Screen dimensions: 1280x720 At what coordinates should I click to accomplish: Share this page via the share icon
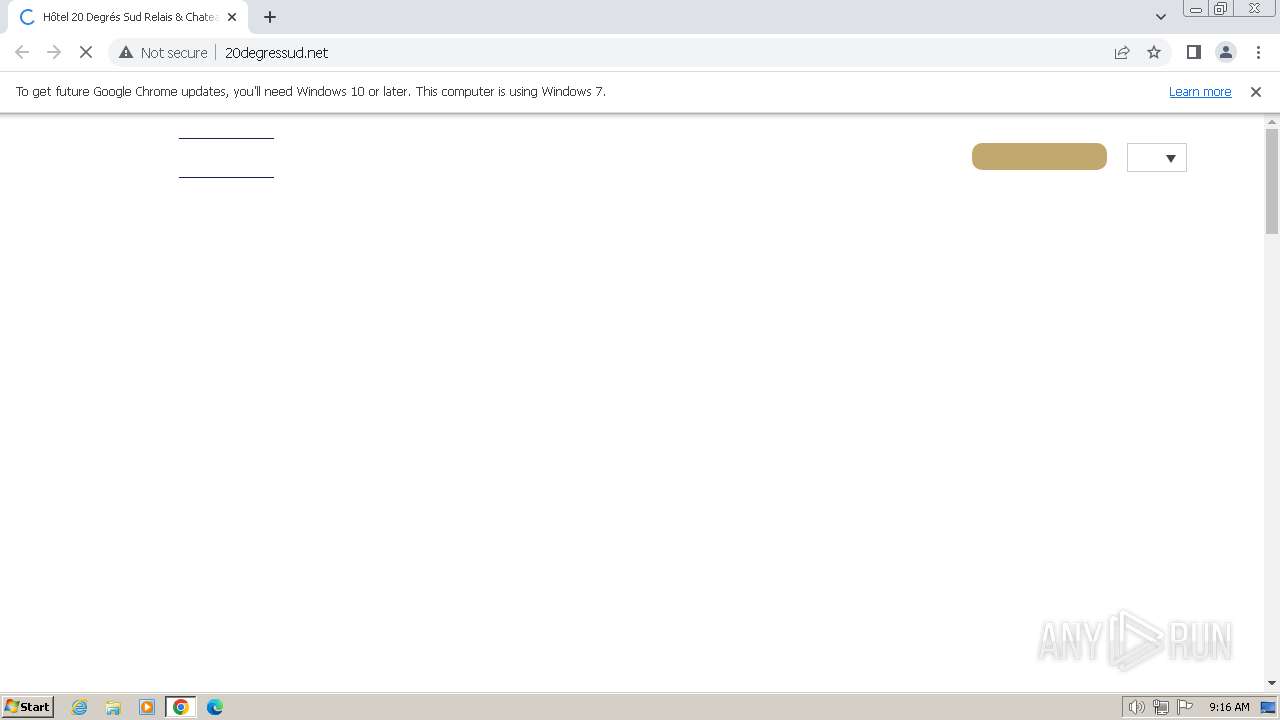(1122, 52)
